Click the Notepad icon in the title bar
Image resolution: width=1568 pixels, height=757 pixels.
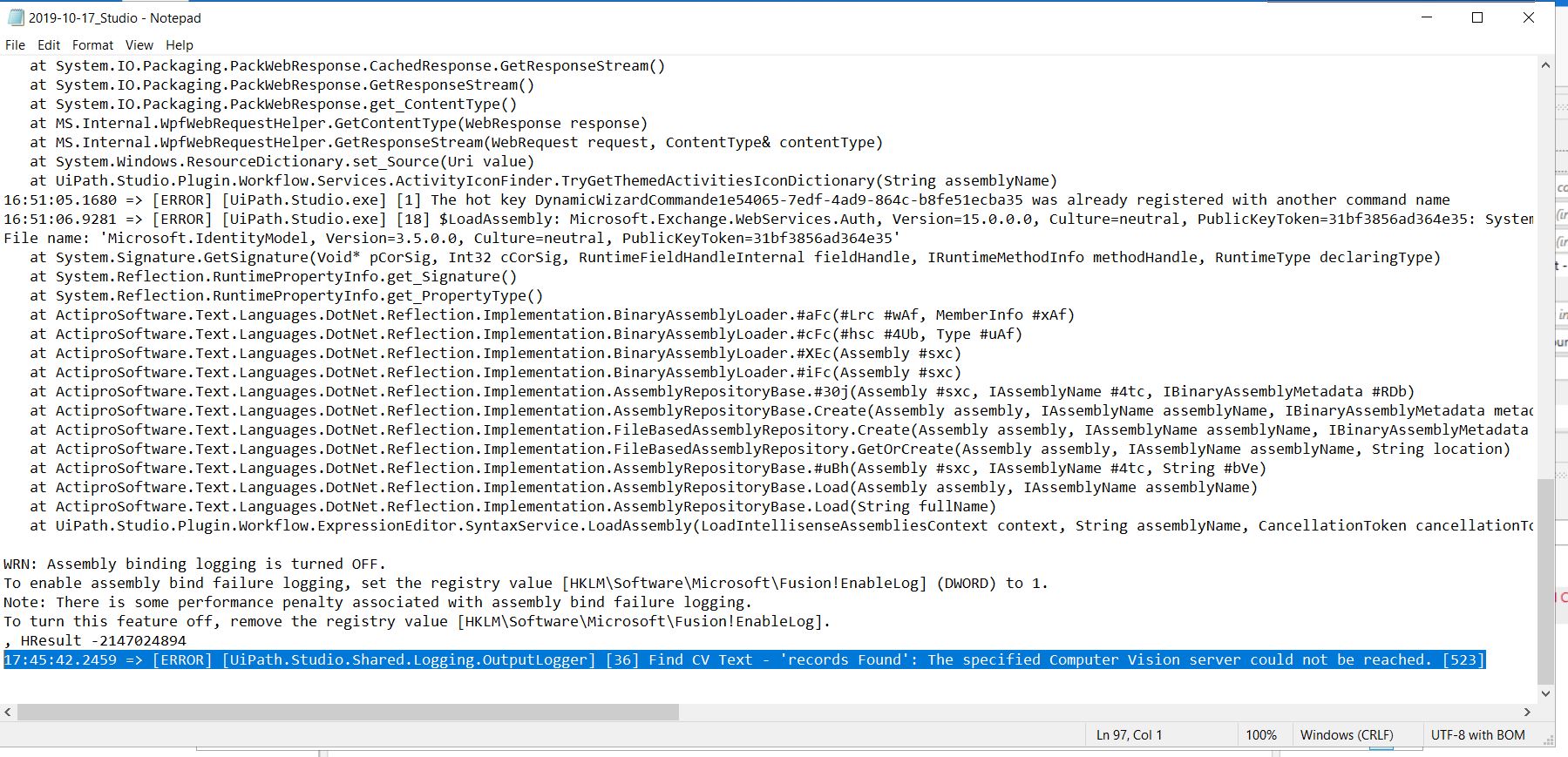point(15,17)
